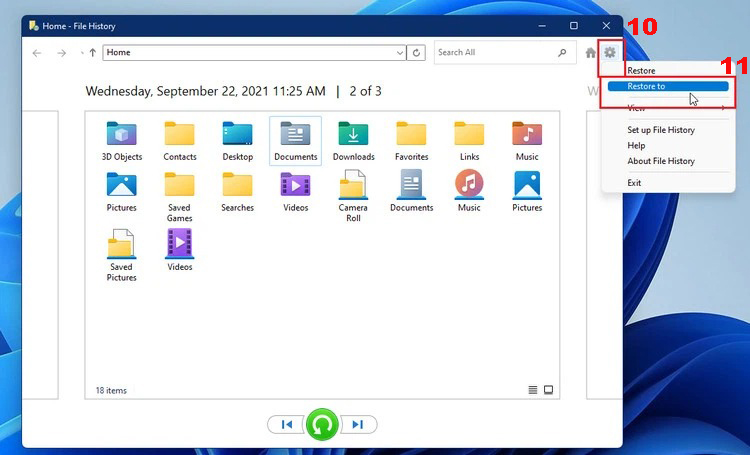
Task: Minimize the File History window
Action: click(x=542, y=26)
